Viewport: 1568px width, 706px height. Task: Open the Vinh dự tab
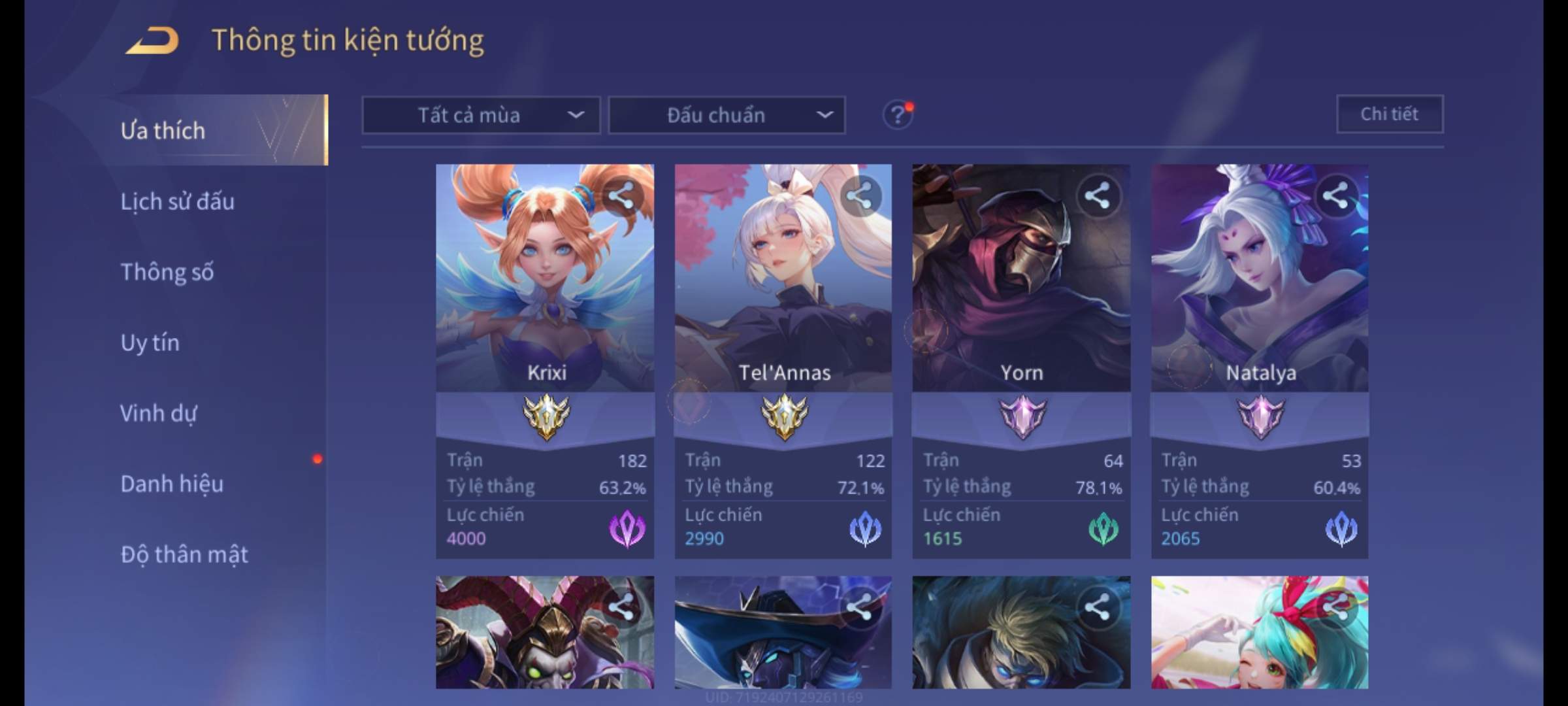(158, 413)
